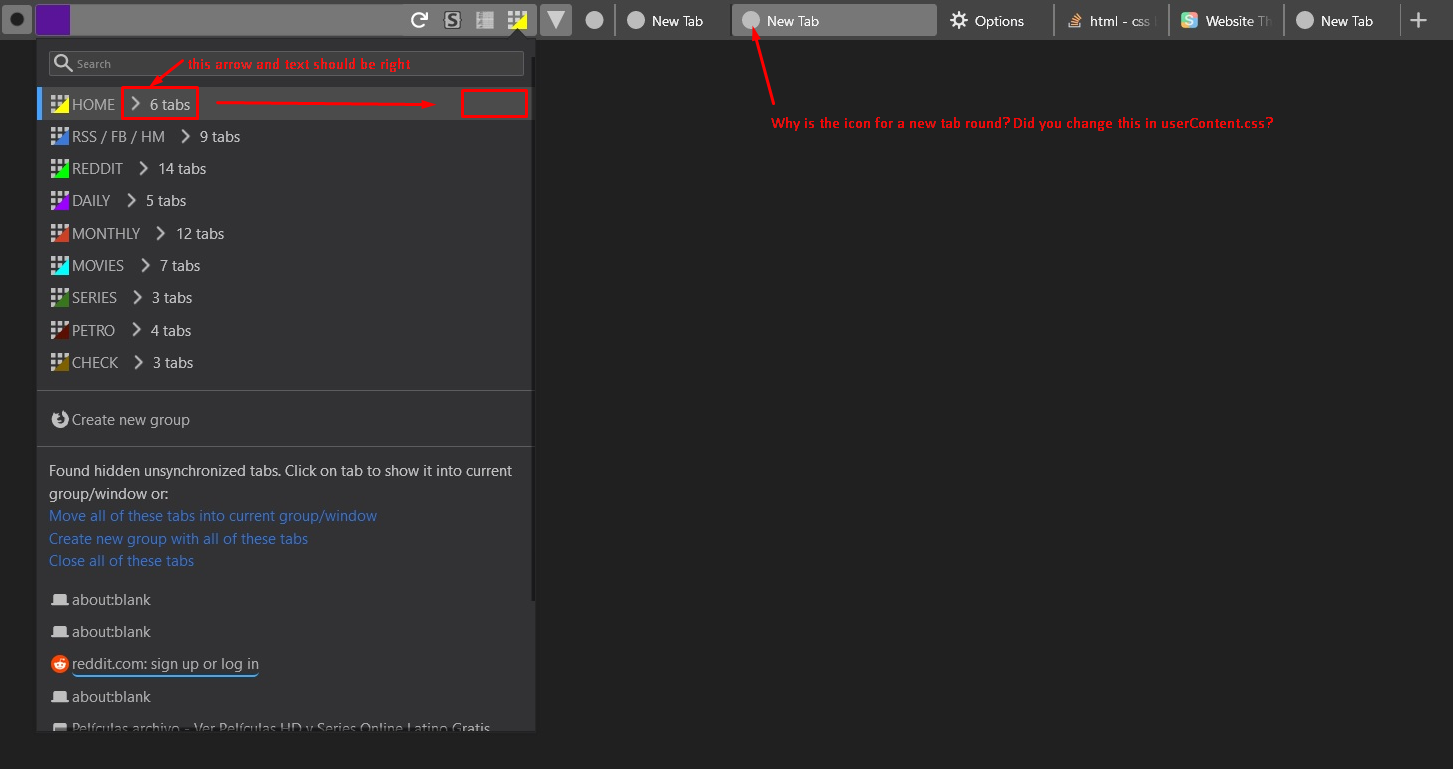Click the dark circle button at far left
Viewport: 1453px width, 769px height.
click(x=17, y=19)
